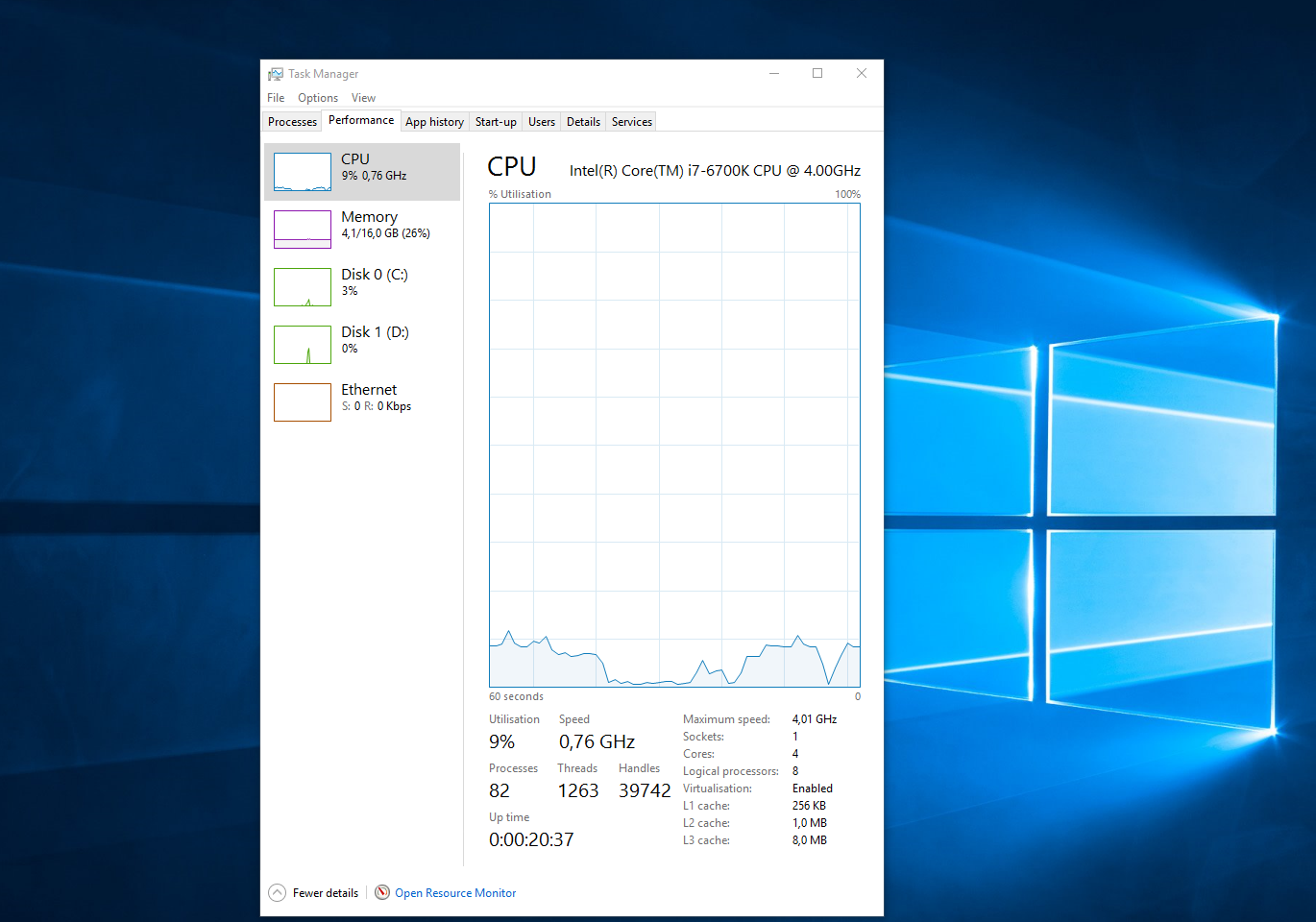View the Services tab
The width and height of the screenshot is (1316, 922).
pyautogui.click(x=631, y=121)
